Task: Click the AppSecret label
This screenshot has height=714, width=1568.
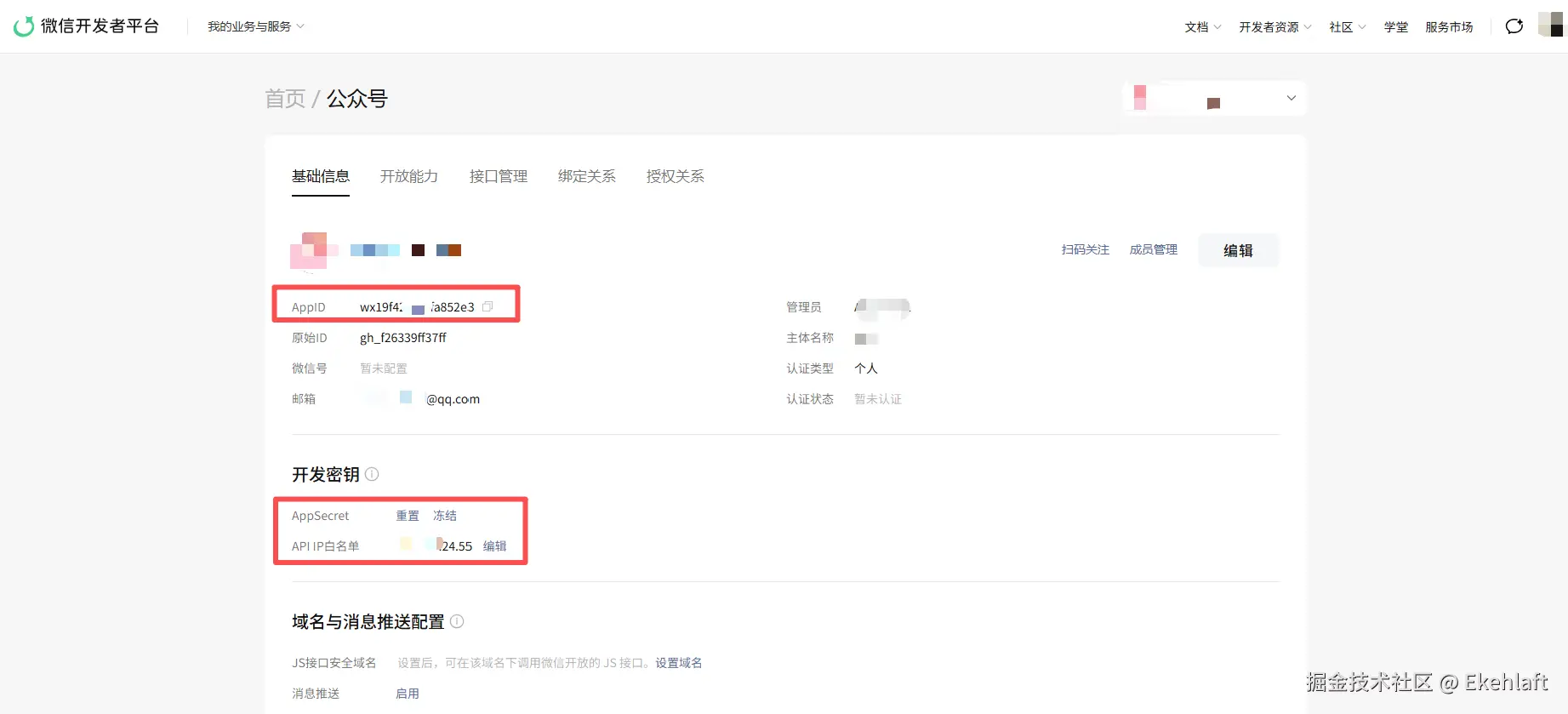Action: coord(321,516)
